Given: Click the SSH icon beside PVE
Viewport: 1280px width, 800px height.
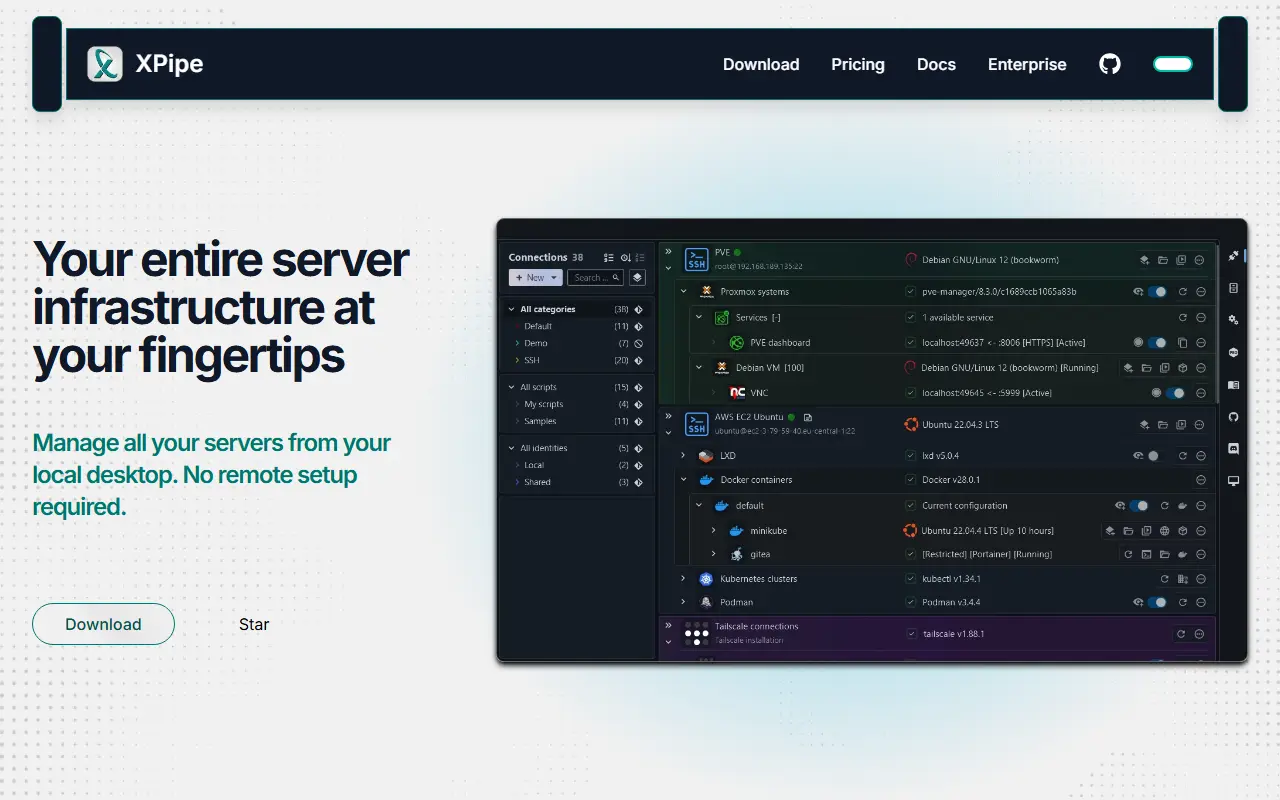Looking at the screenshot, I should click(696, 259).
